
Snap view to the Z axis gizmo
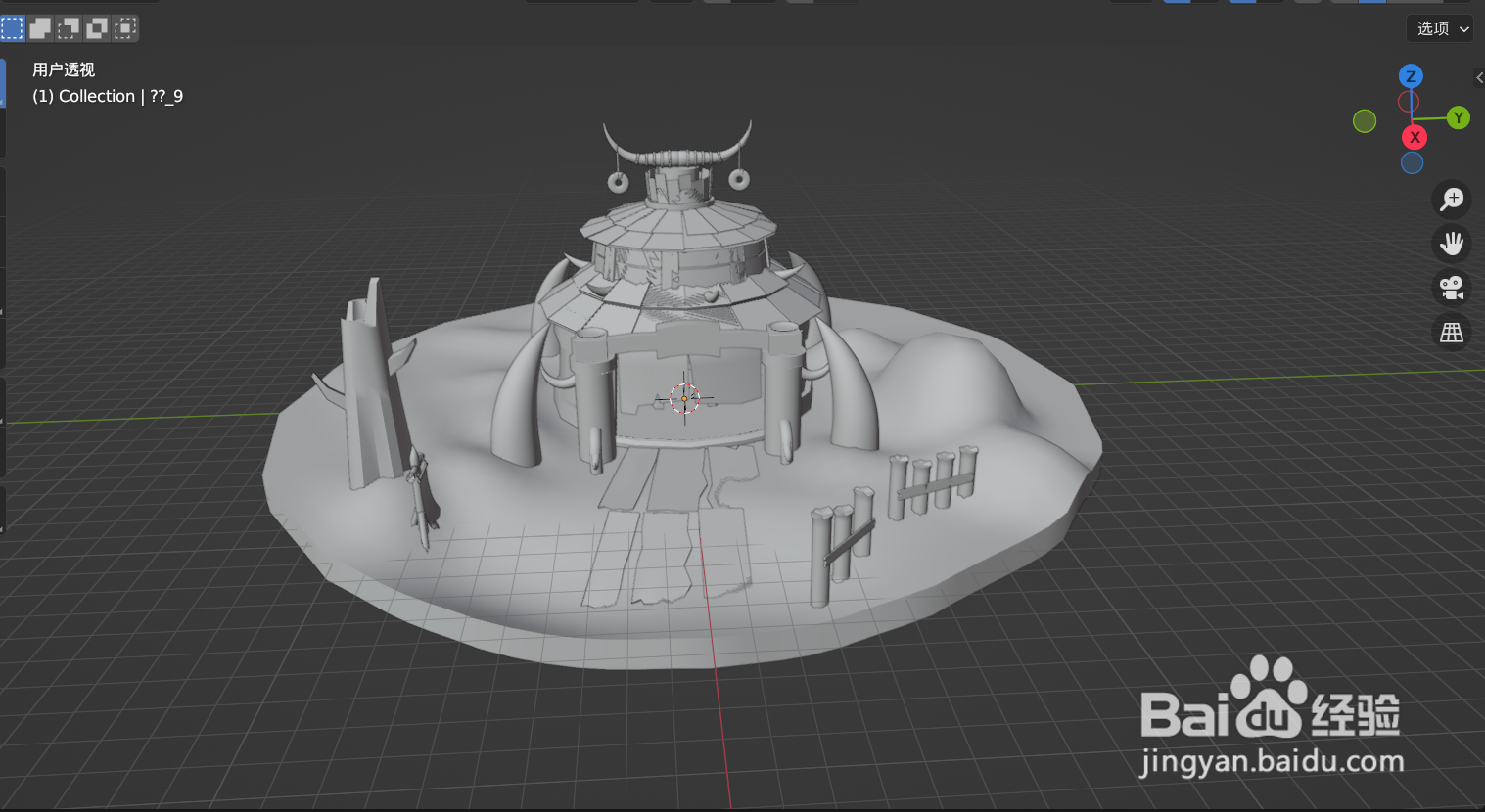pos(1411,76)
